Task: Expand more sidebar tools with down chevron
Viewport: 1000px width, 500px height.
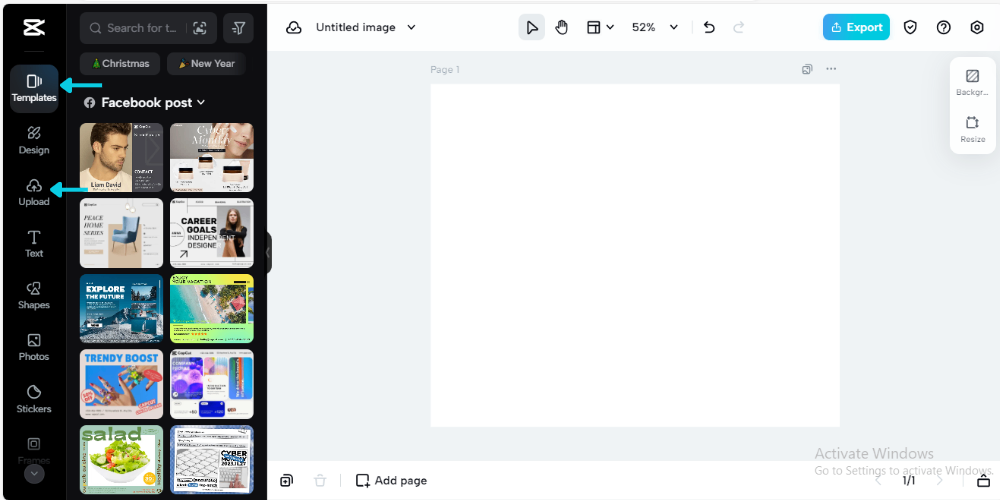Action: (34, 474)
